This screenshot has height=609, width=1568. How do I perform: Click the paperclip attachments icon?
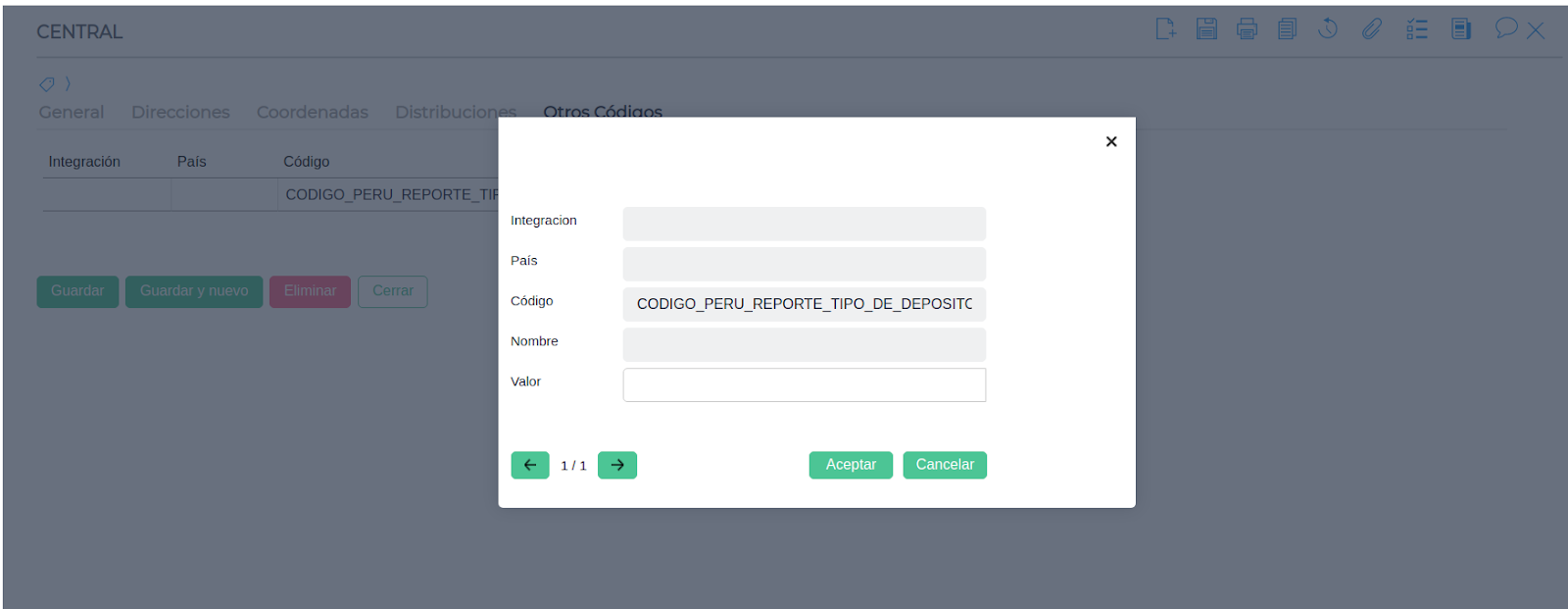point(1372,29)
